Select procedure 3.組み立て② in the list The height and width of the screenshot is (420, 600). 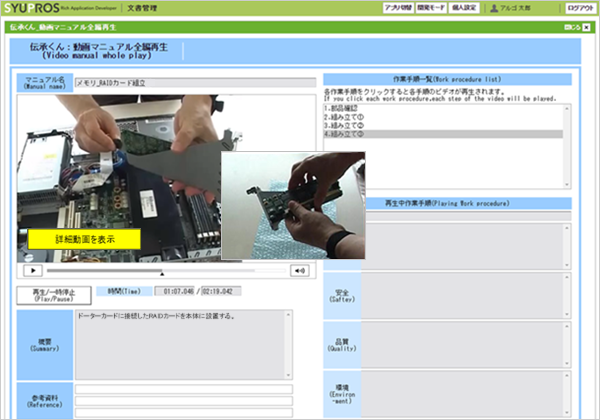(443, 125)
